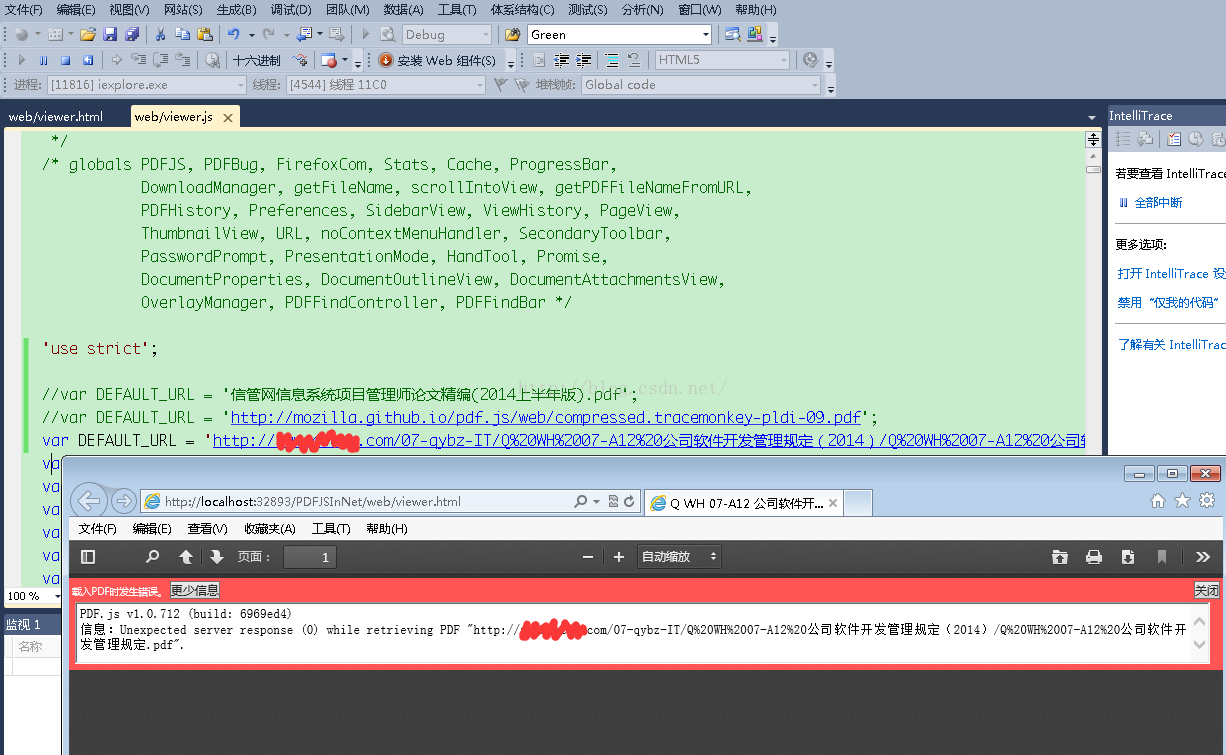1226x755 pixels.
Task: Click the Undo arrow icon
Action: (233, 35)
